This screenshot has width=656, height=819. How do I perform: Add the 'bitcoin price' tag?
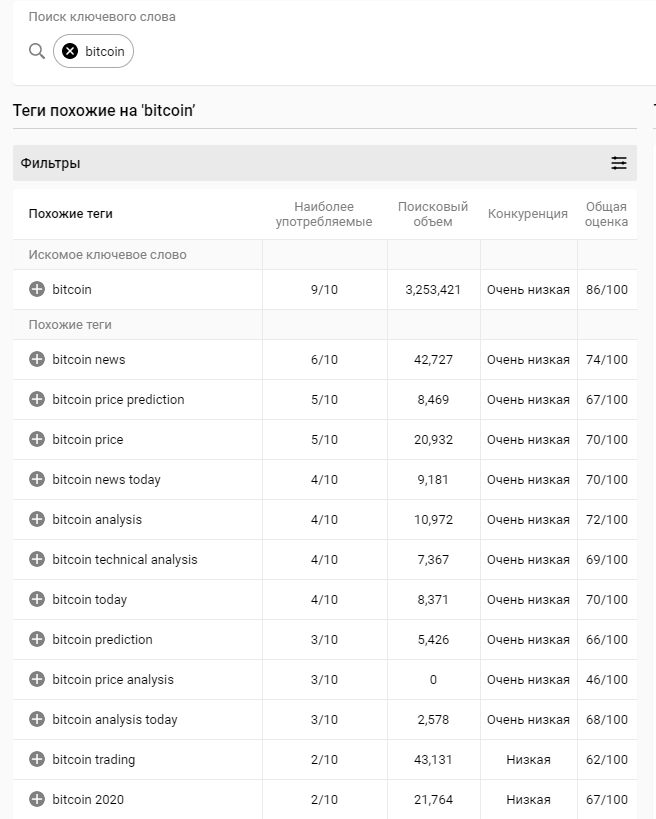(37, 439)
